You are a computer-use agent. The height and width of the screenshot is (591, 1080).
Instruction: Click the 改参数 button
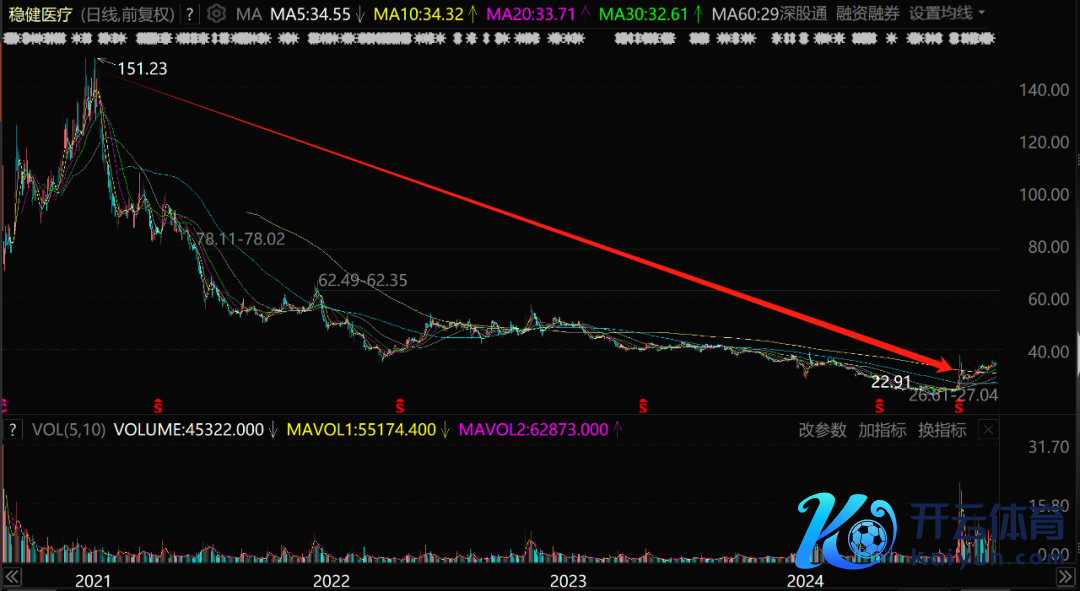click(x=822, y=430)
